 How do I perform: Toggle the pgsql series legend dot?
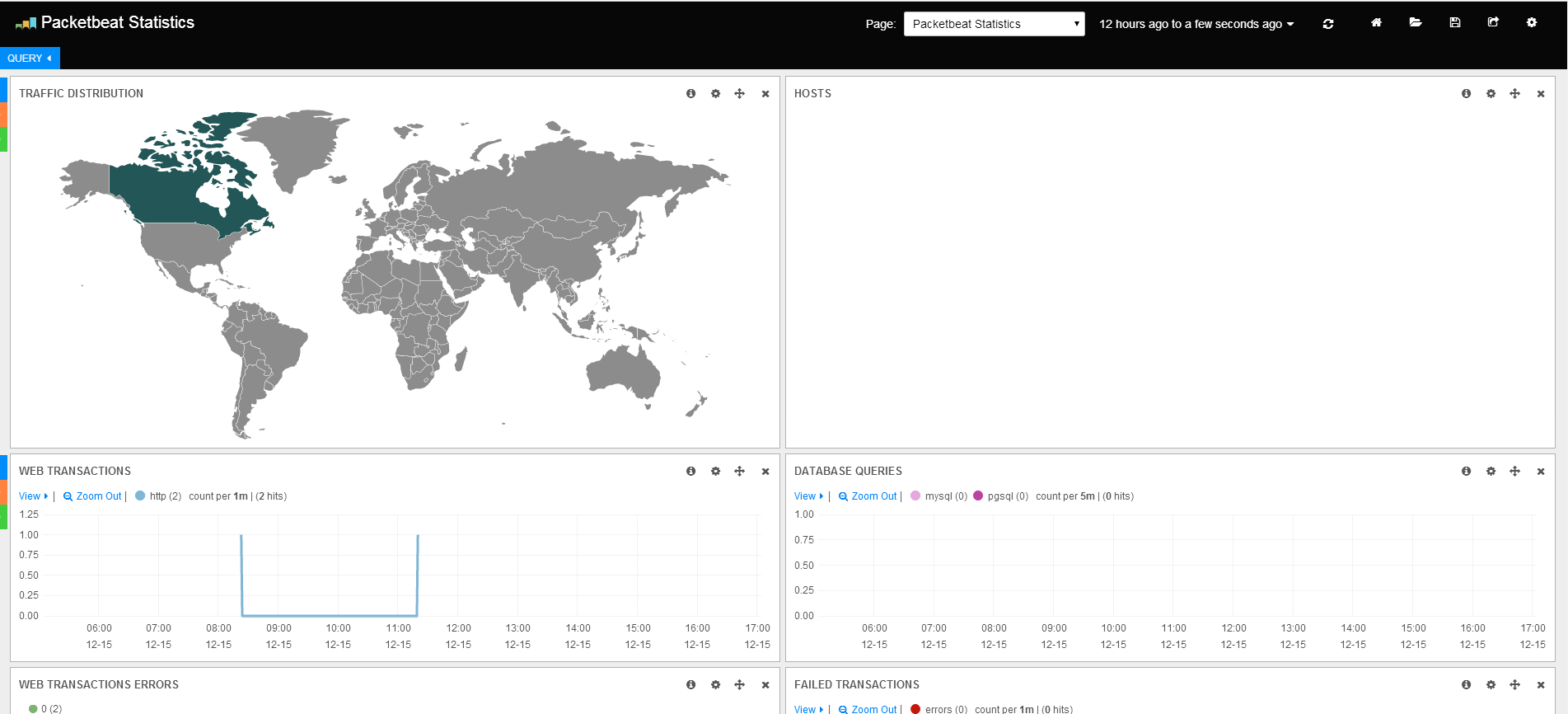tap(978, 496)
